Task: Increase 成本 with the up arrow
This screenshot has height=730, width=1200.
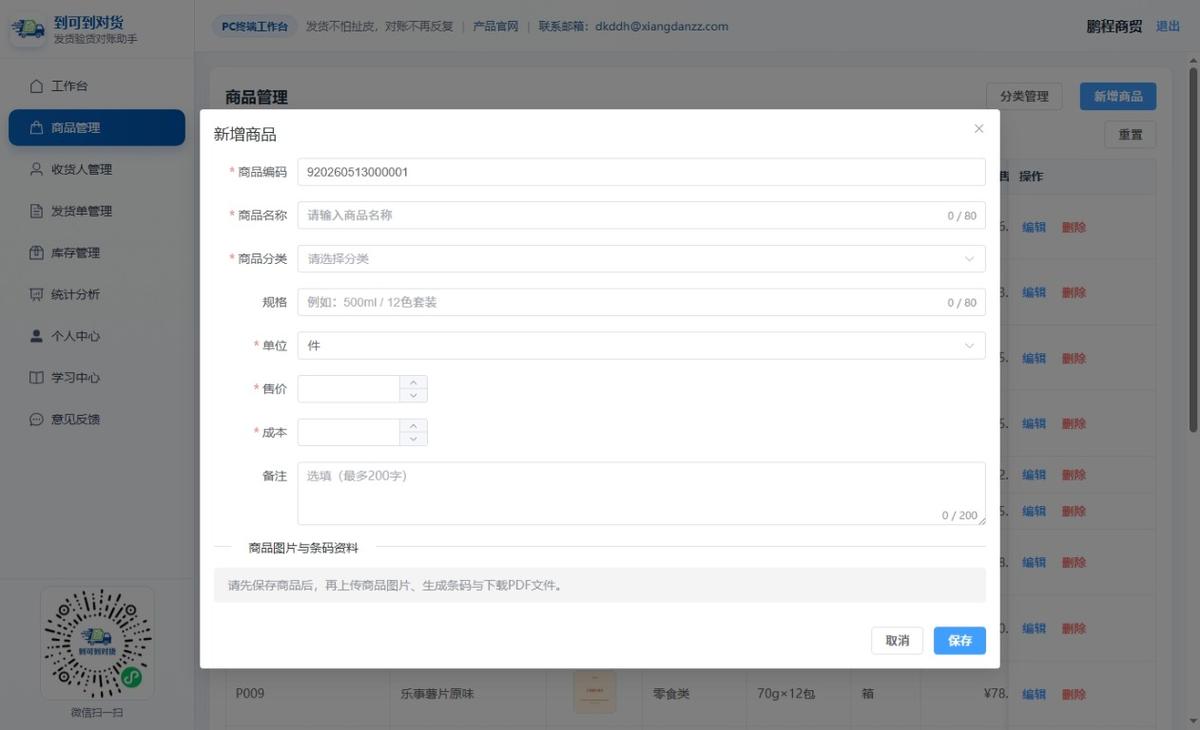Action: click(x=413, y=426)
